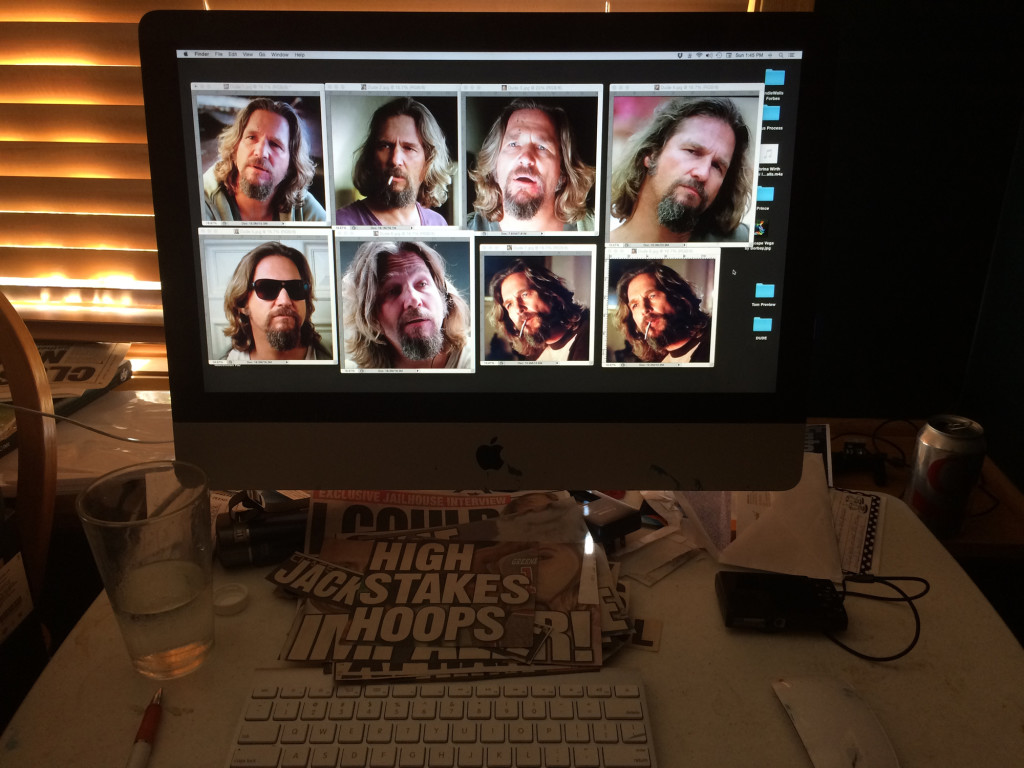This screenshot has height=768, width=1024.
Task: Select the image window with the sunglasses photo
Action: coord(267,296)
